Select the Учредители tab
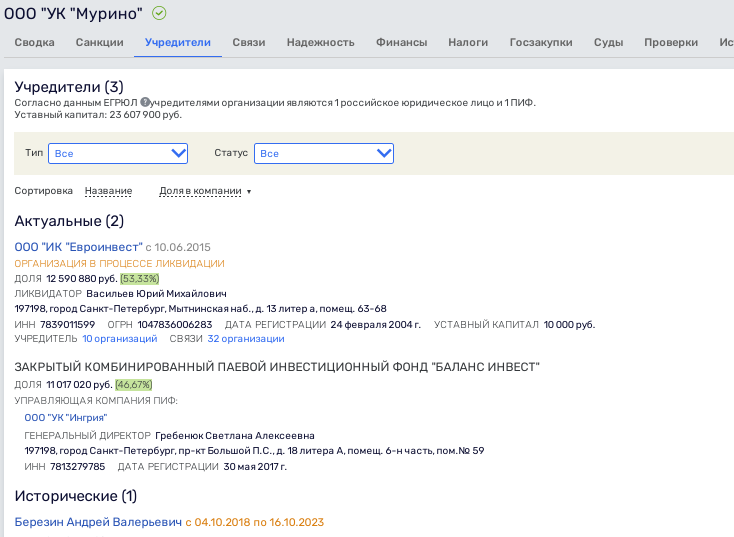 (x=178, y=42)
